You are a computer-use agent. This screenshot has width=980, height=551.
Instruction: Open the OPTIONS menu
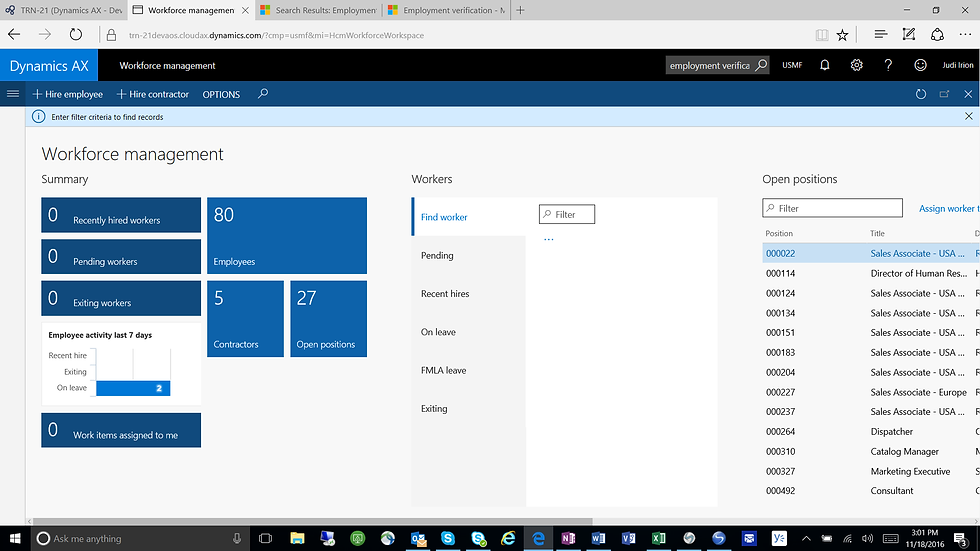221,94
